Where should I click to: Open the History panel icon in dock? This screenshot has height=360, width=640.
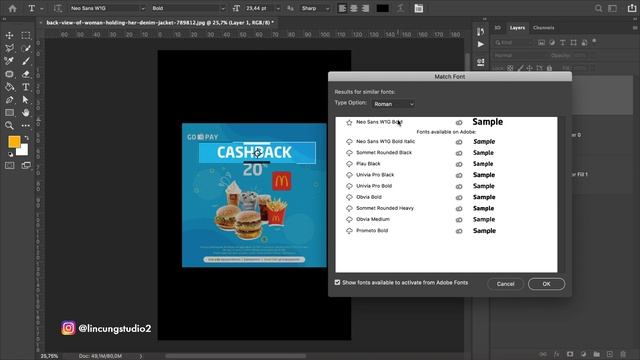[x=481, y=31]
